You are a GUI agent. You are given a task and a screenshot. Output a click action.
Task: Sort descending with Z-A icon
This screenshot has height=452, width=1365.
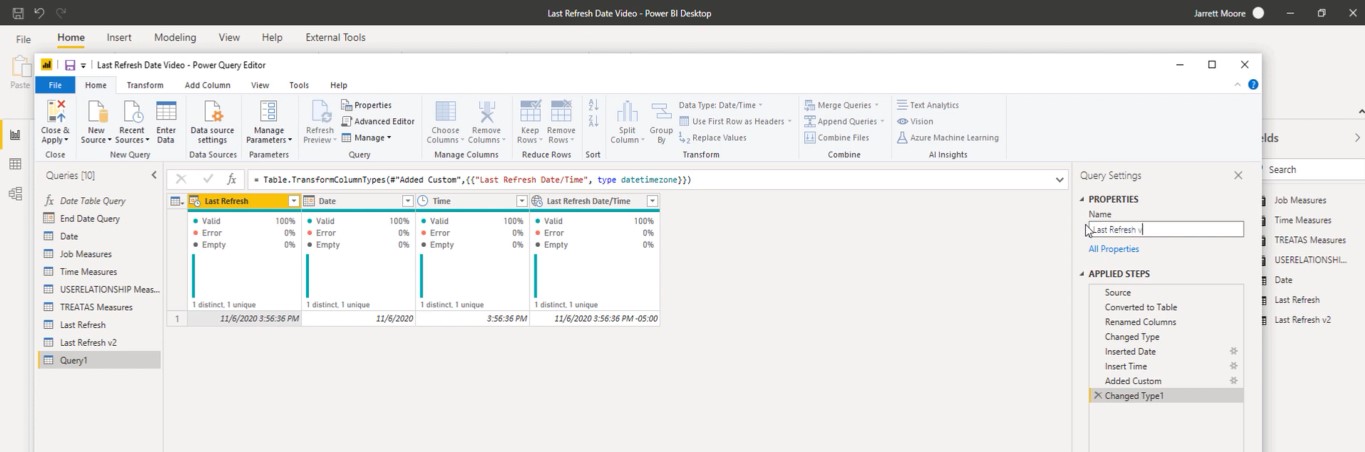point(593,121)
